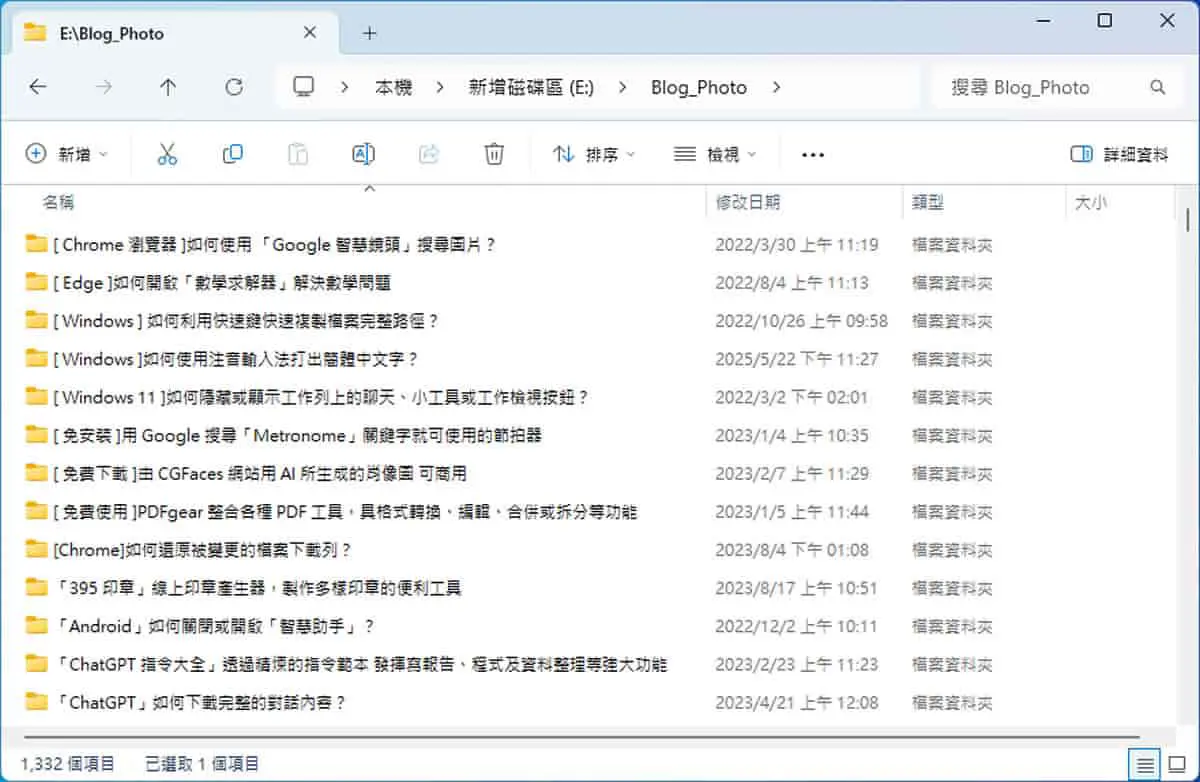Click the Rename icon in toolbar
This screenshot has width=1200, height=782.
(363, 154)
